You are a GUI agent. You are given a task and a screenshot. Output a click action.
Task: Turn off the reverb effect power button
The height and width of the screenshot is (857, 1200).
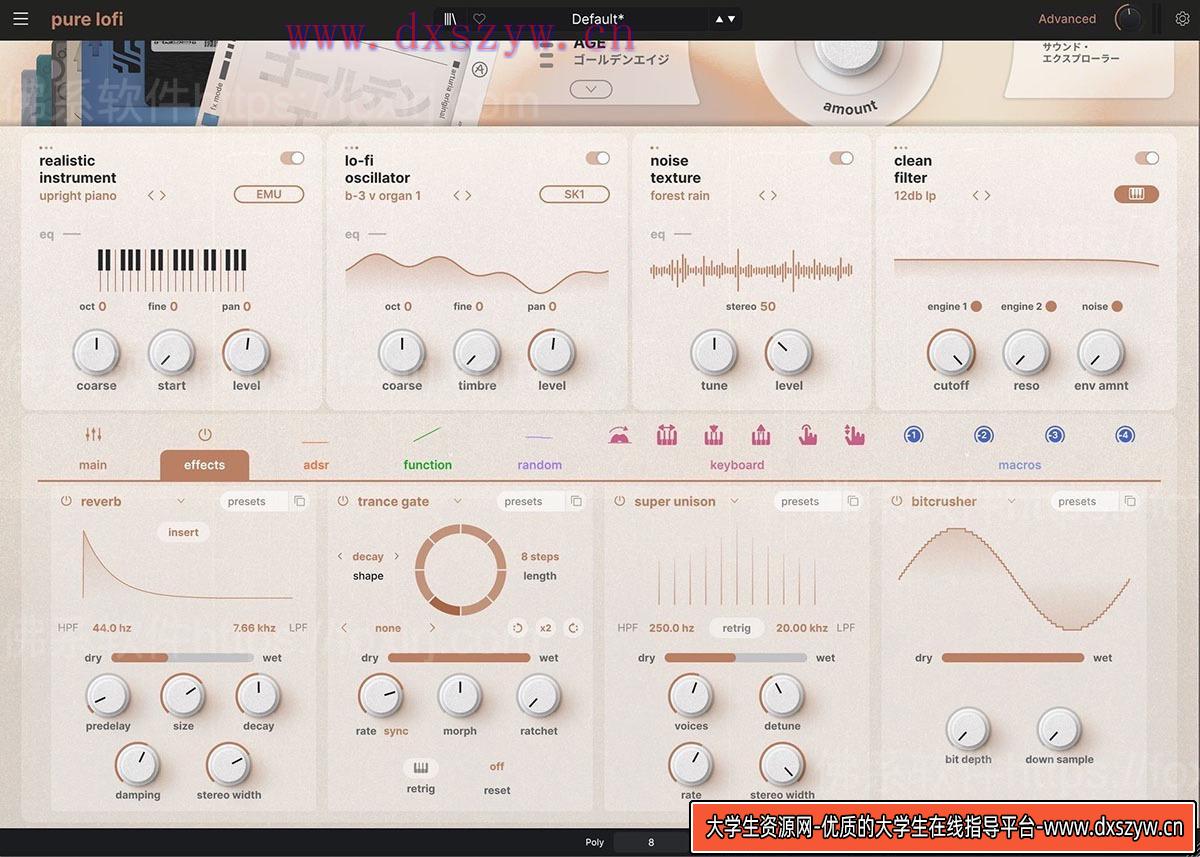coord(66,501)
